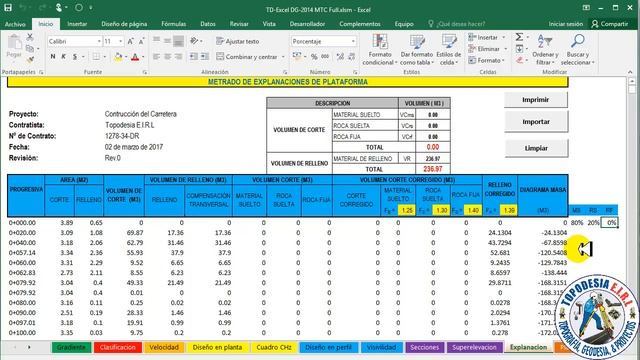This screenshot has height=360, width=640.
Task: Go to the Gradiente sheet tab
Action: (x=71, y=347)
